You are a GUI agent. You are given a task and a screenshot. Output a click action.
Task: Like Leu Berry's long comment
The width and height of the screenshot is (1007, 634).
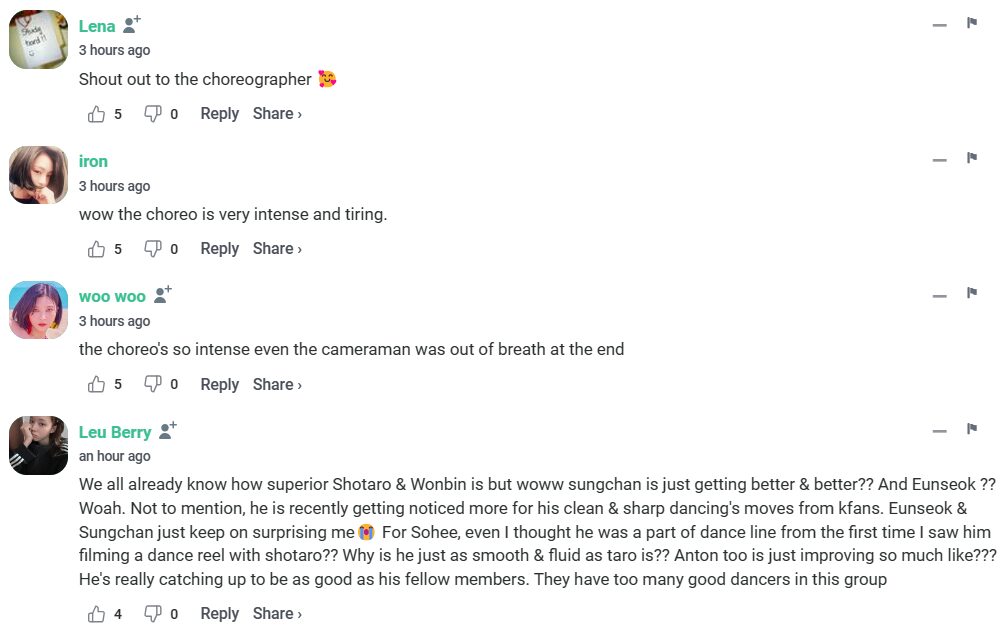97,614
